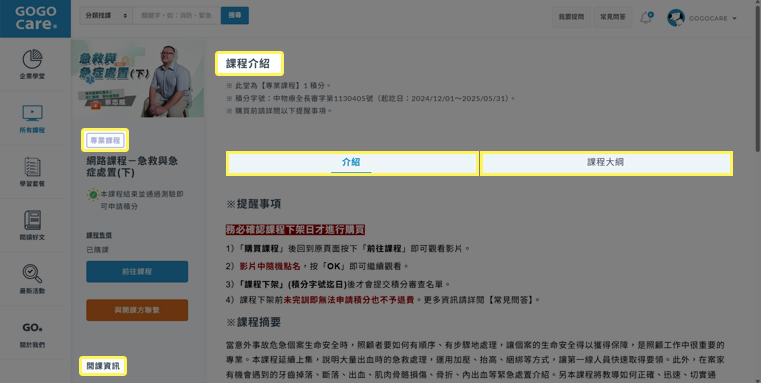Switch to the 介紹 tab
The height and width of the screenshot is (383, 761).
(352, 163)
